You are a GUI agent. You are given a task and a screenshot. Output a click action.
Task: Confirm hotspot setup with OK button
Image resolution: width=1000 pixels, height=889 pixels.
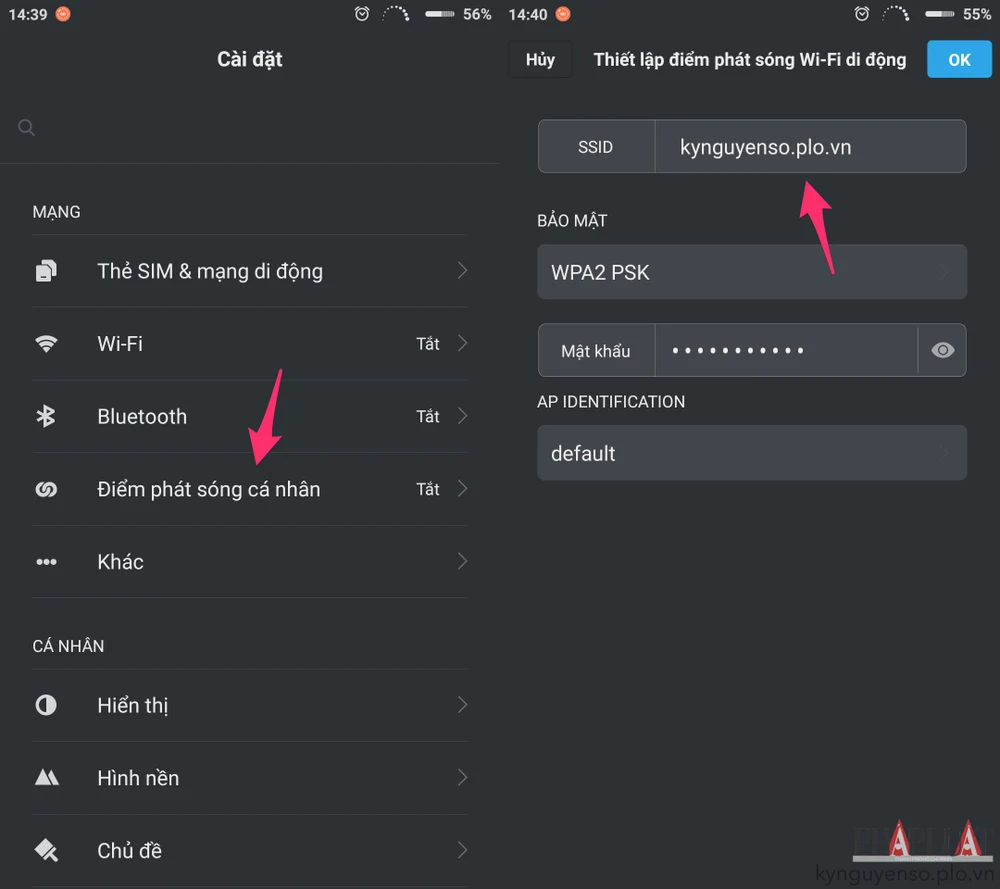959,60
